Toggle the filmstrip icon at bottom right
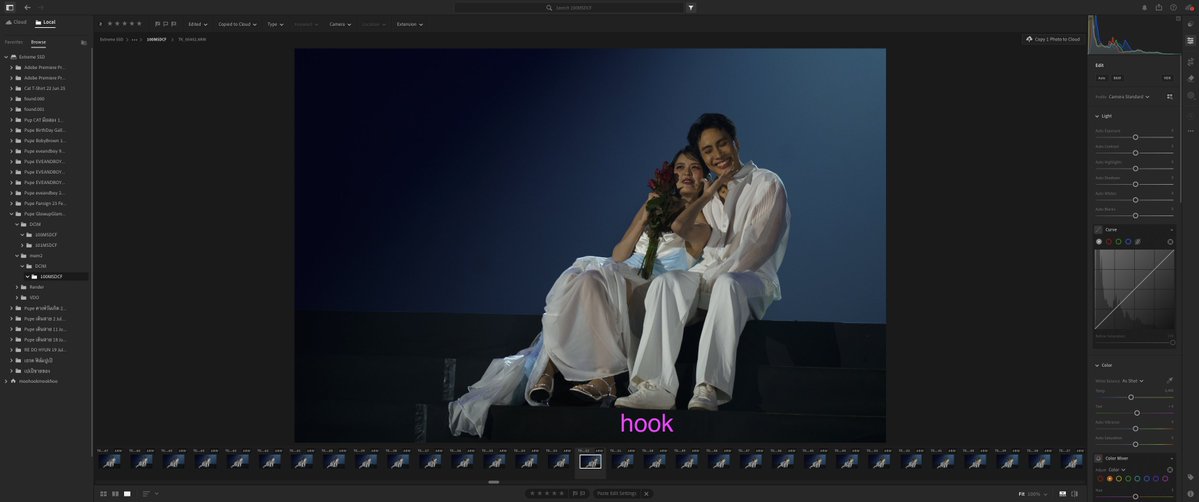Image resolution: width=1199 pixels, height=502 pixels. 1063,494
